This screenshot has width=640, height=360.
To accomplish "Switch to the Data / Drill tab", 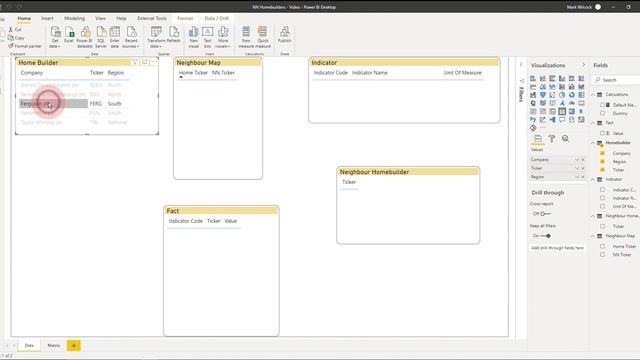I will click(x=217, y=18).
